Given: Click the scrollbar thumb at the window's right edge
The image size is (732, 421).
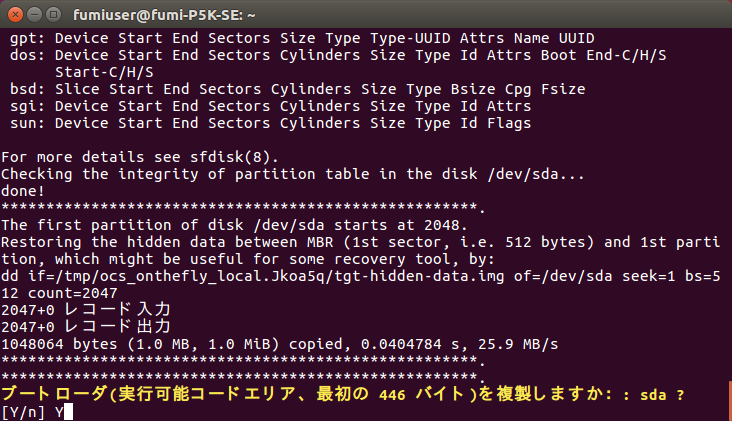Looking at the screenshot, I should pyautogui.click(x=730, y=400).
